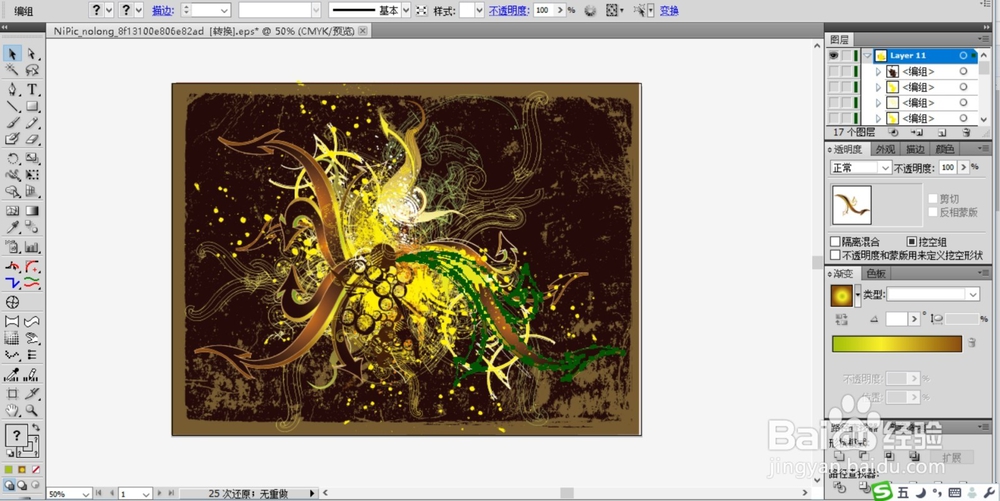Image resolution: width=1000 pixels, height=501 pixels.
Task: Select the Direct Selection (white arrow) tool
Action: tap(32, 54)
